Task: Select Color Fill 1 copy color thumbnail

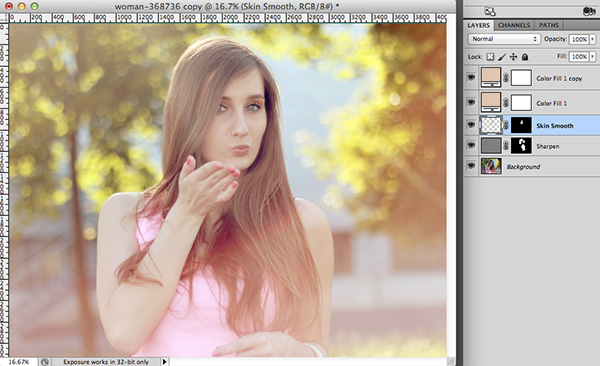Action: pyautogui.click(x=491, y=78)
